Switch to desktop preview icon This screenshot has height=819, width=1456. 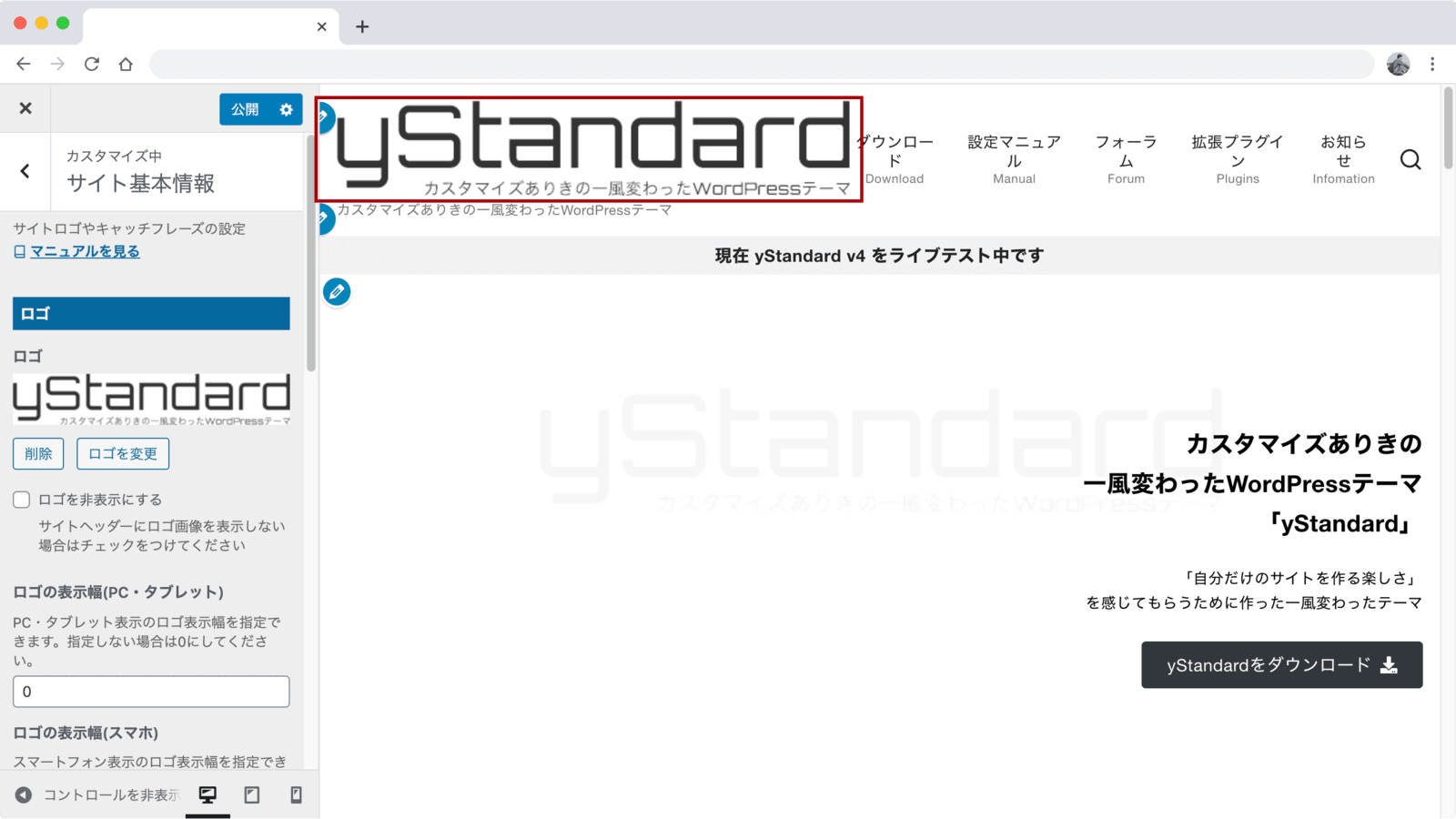pos(207,794)
